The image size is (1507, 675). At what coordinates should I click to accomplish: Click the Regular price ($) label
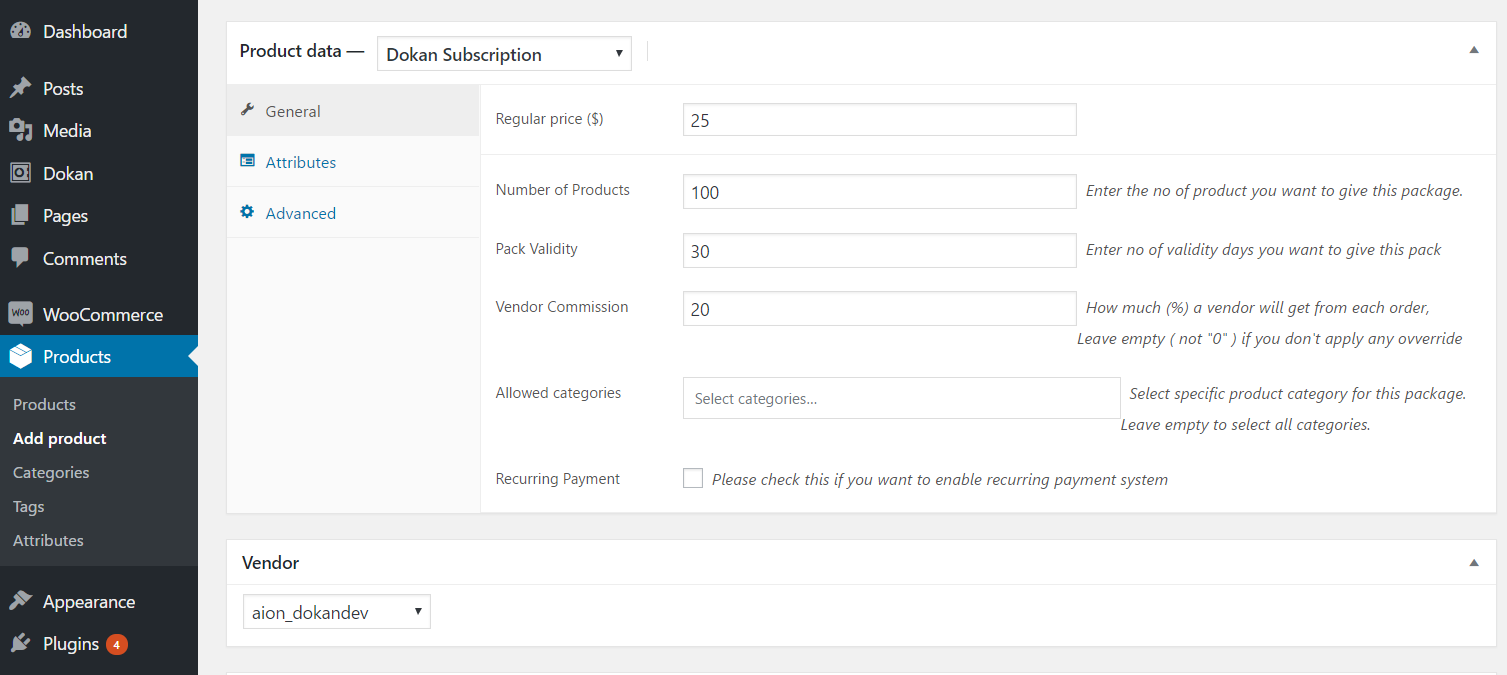pos(550,118)
